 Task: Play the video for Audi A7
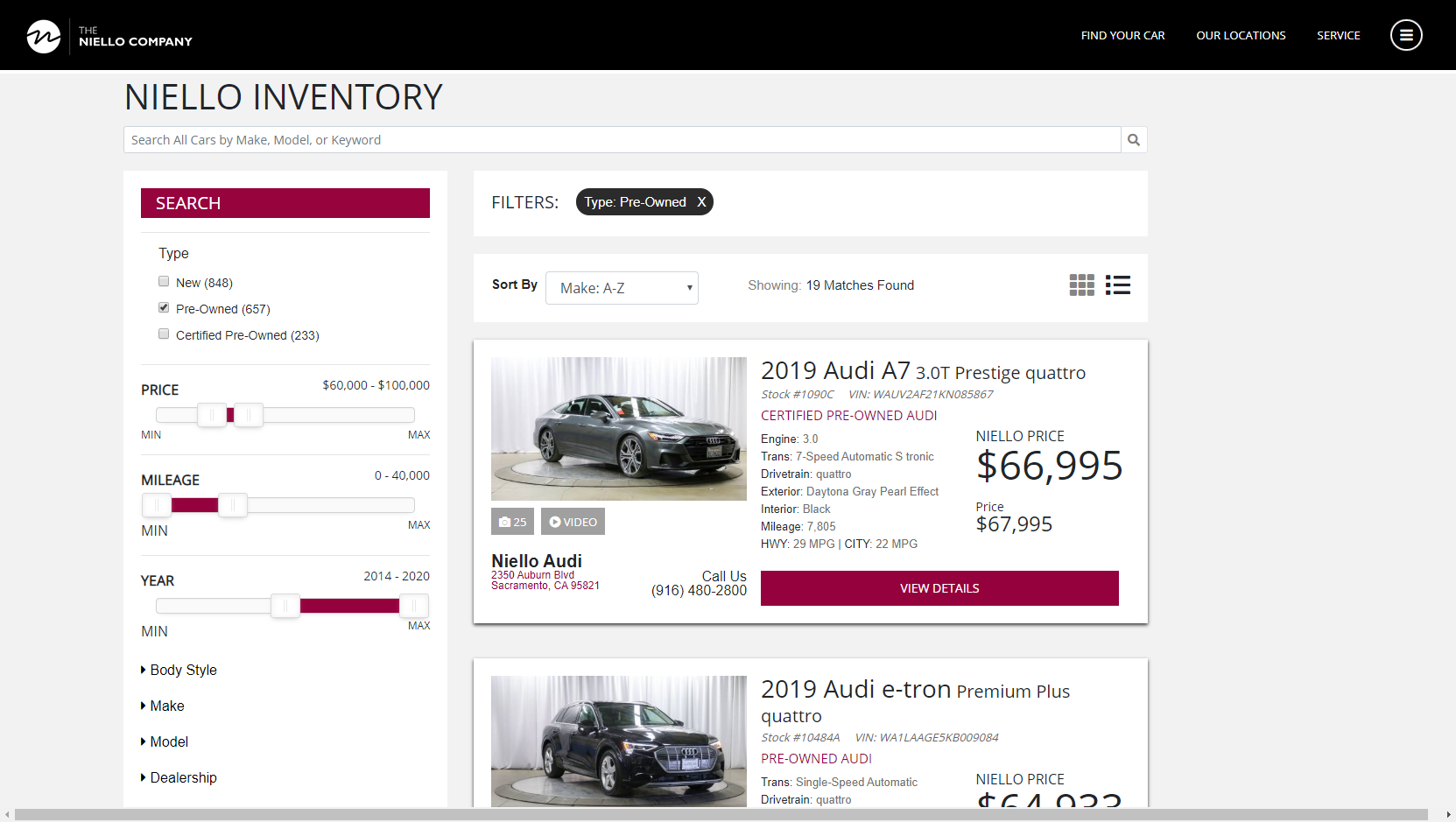pos(573,522)
